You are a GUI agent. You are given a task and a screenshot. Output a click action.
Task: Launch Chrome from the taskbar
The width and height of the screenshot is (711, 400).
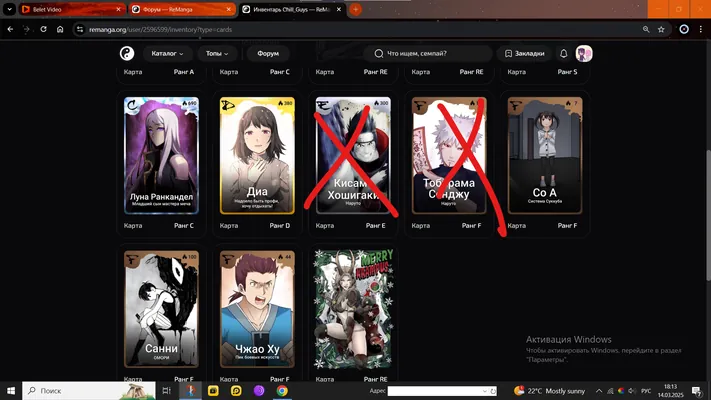(x=282, y=390)
